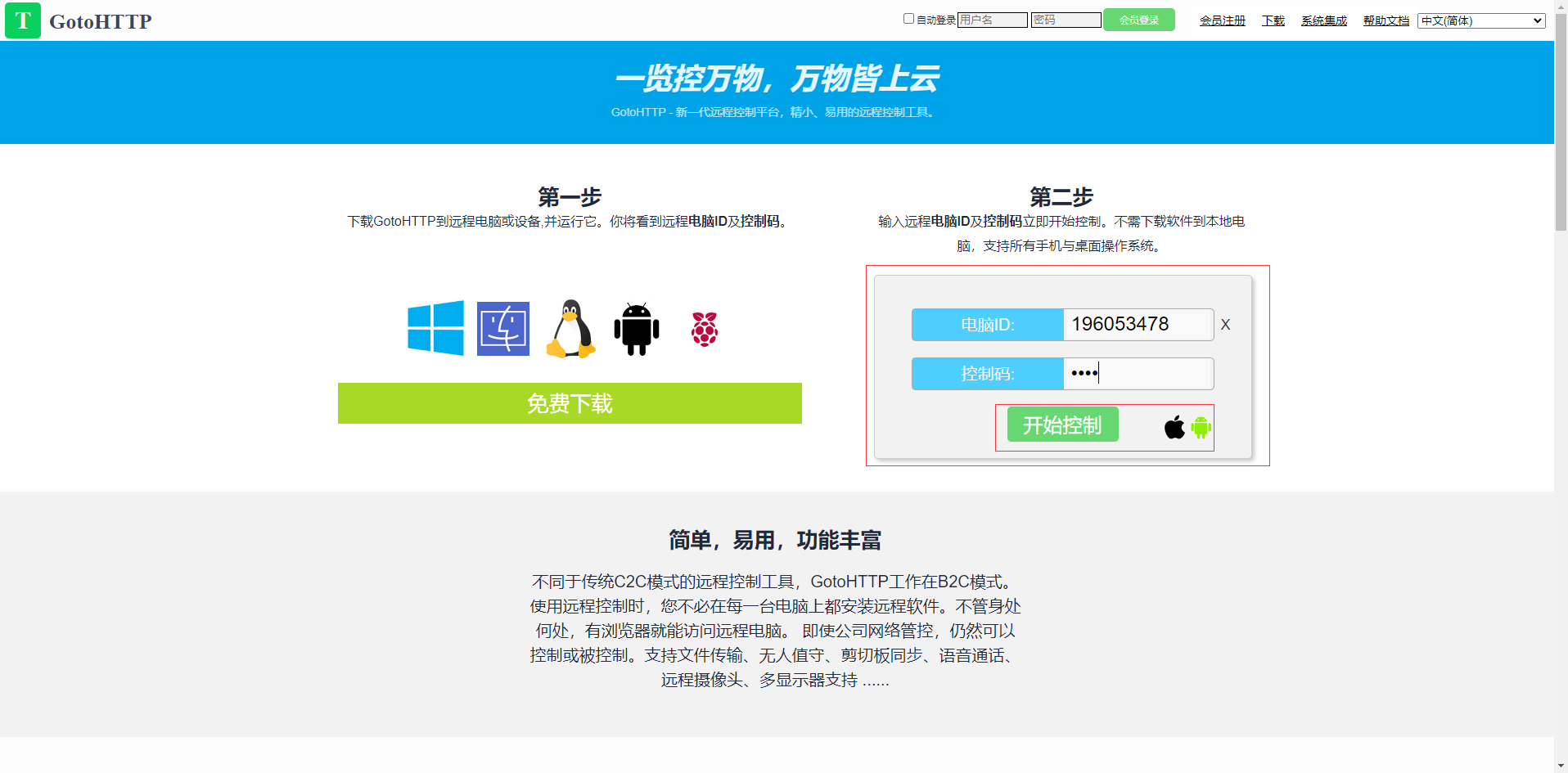1568x773 pixels.
Task: Click the green Android icon beside 开始控制
Action: click(x=1201, y=426)
